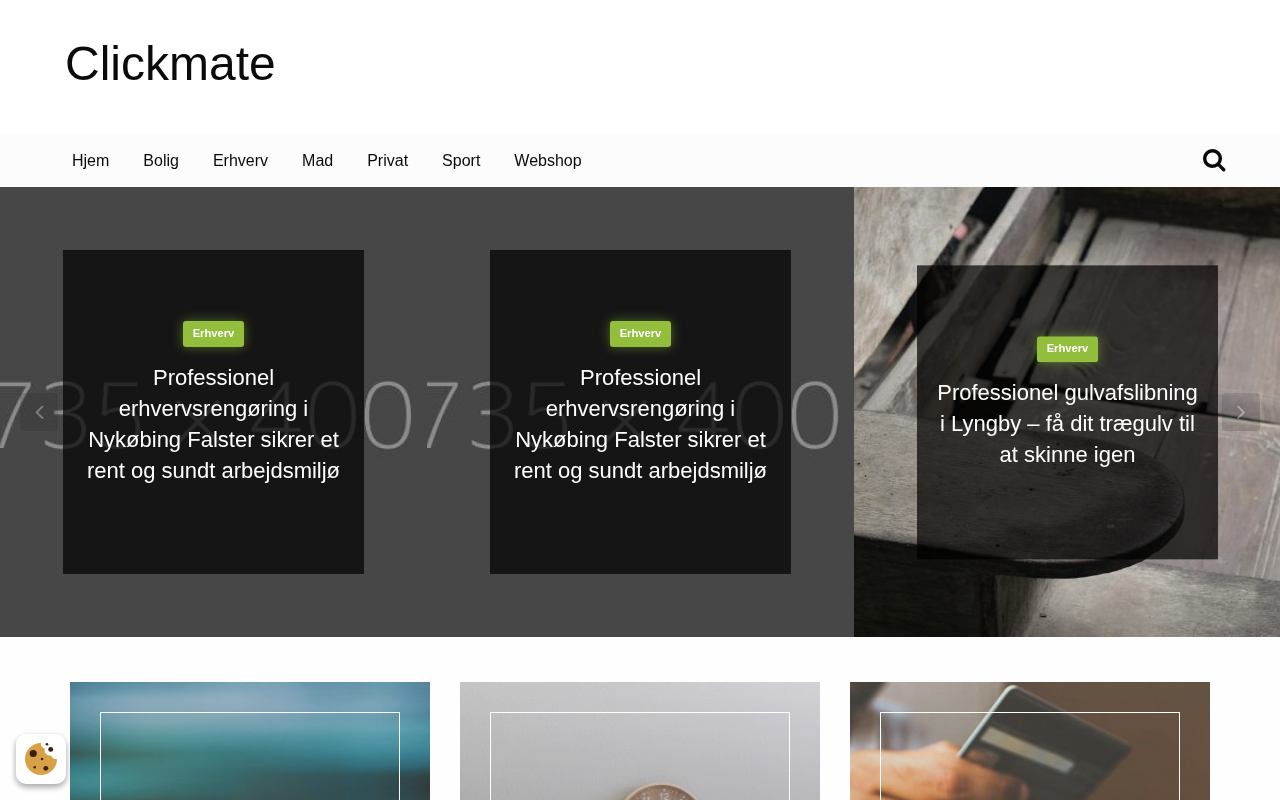Navigate to the Sport category

coord(461,161)
